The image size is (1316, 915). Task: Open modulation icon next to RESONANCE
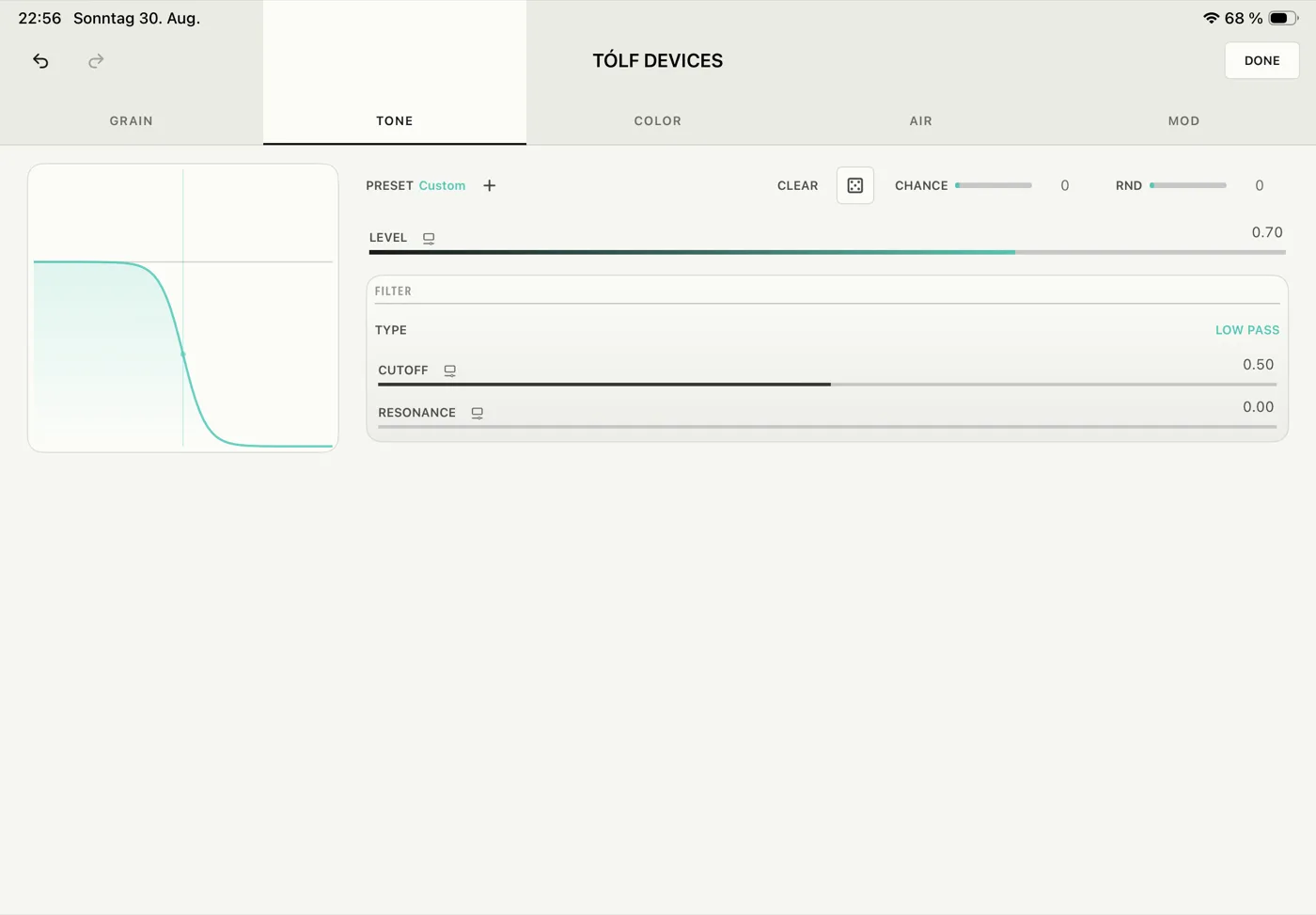[478, 413]
